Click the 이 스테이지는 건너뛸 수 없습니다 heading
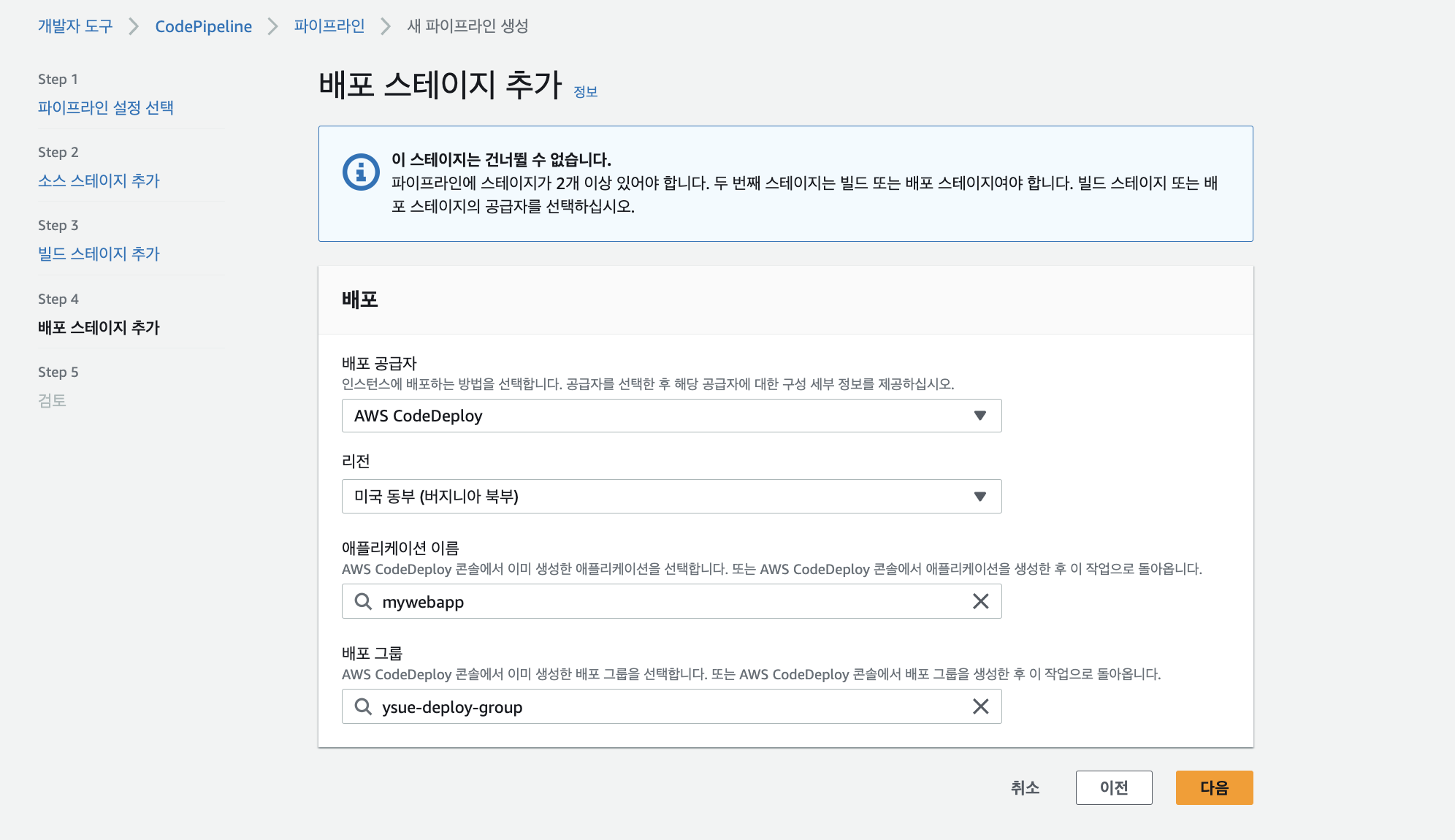The height and width of the screenshot is (840, 1455). click(501, 159)
